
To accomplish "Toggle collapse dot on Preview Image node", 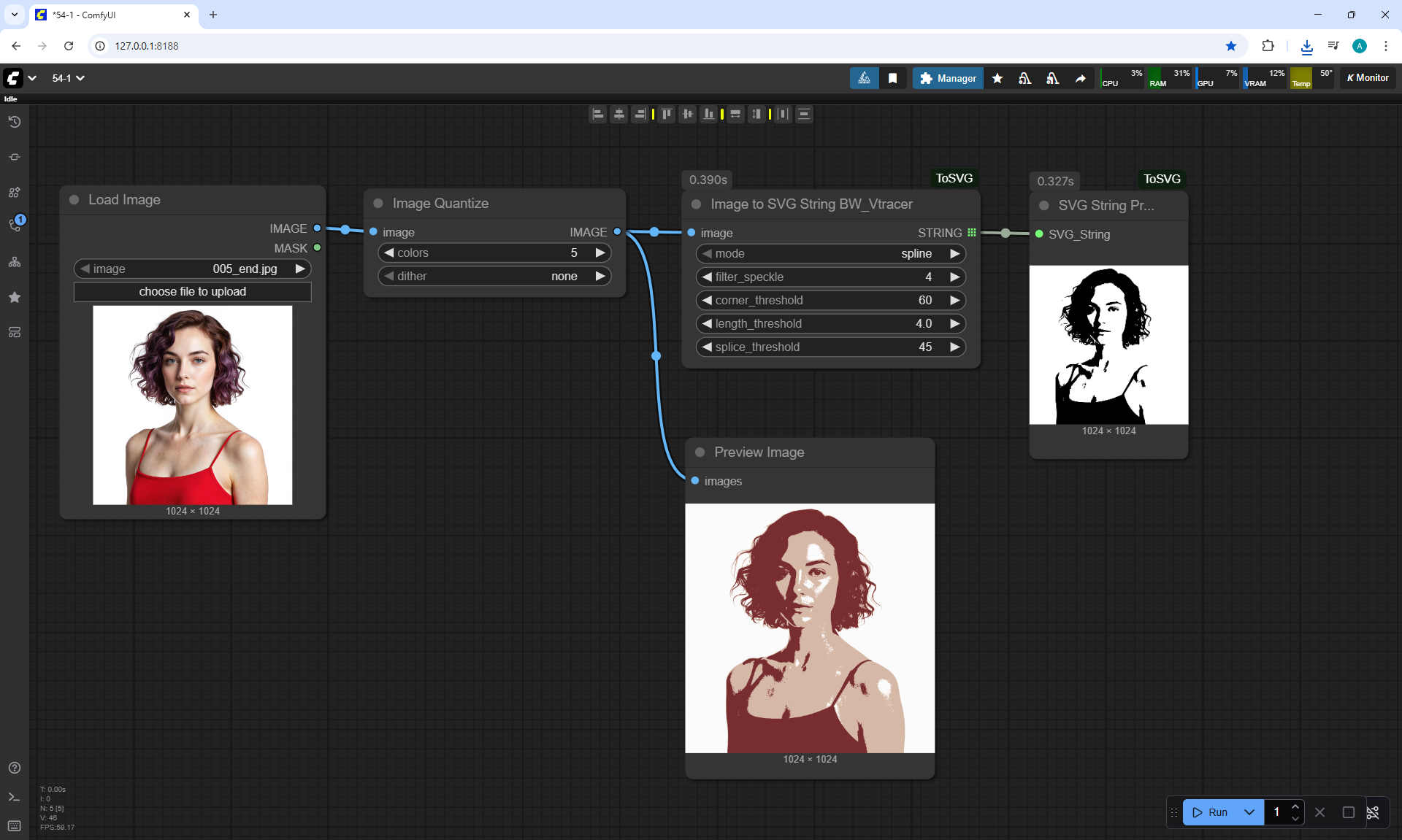I will point(700,452).
